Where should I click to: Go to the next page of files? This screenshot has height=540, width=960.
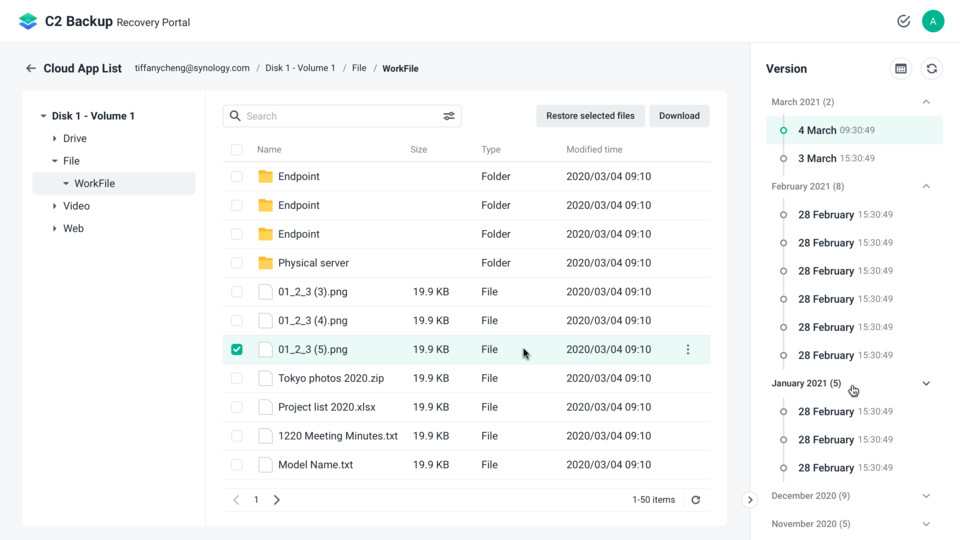[277, 500]
